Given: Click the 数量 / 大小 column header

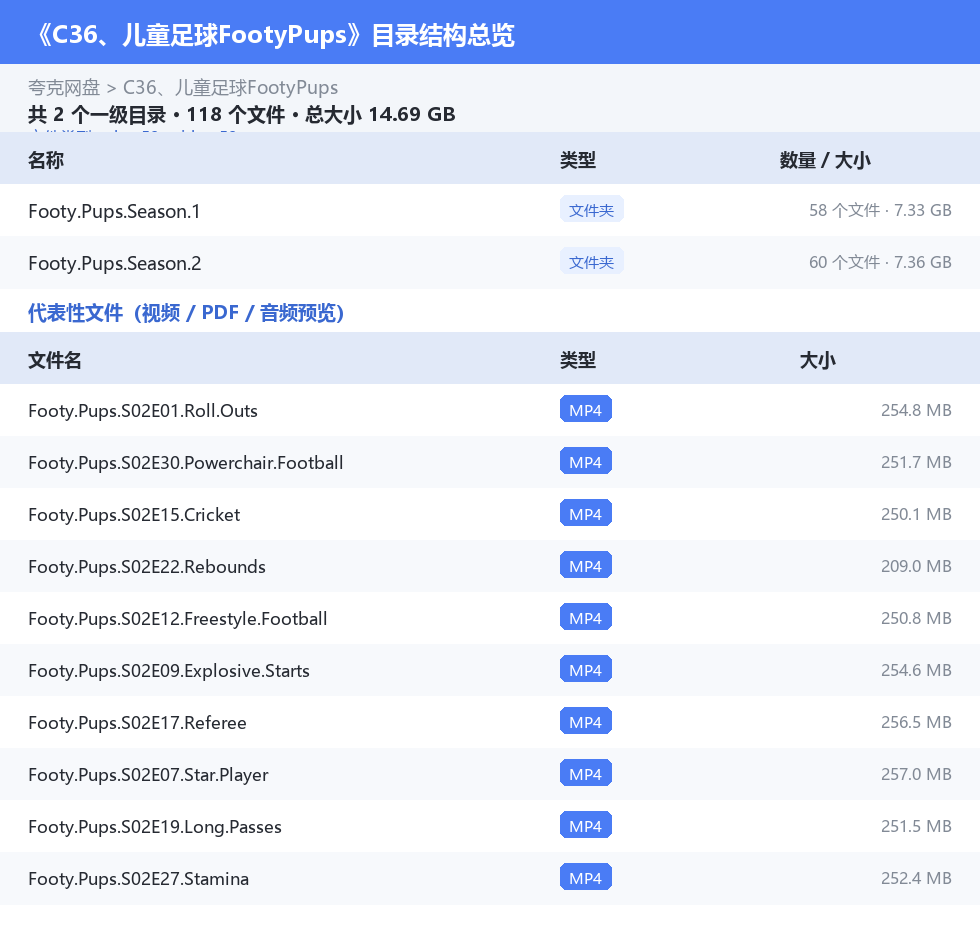Looking at the screenshot, I should coord(825,160).
